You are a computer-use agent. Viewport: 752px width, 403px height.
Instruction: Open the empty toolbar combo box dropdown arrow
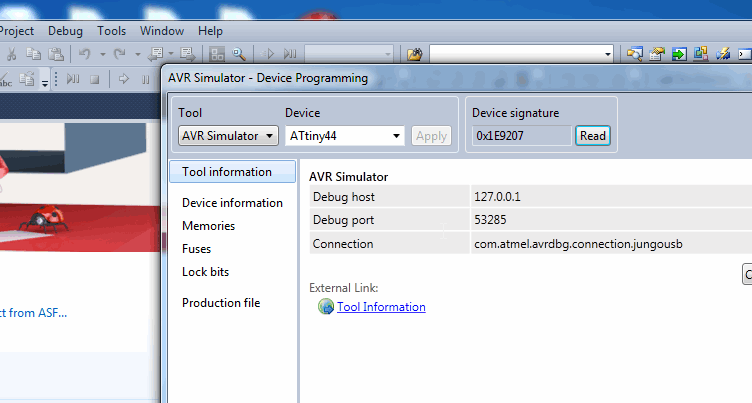tap(607, 53)
